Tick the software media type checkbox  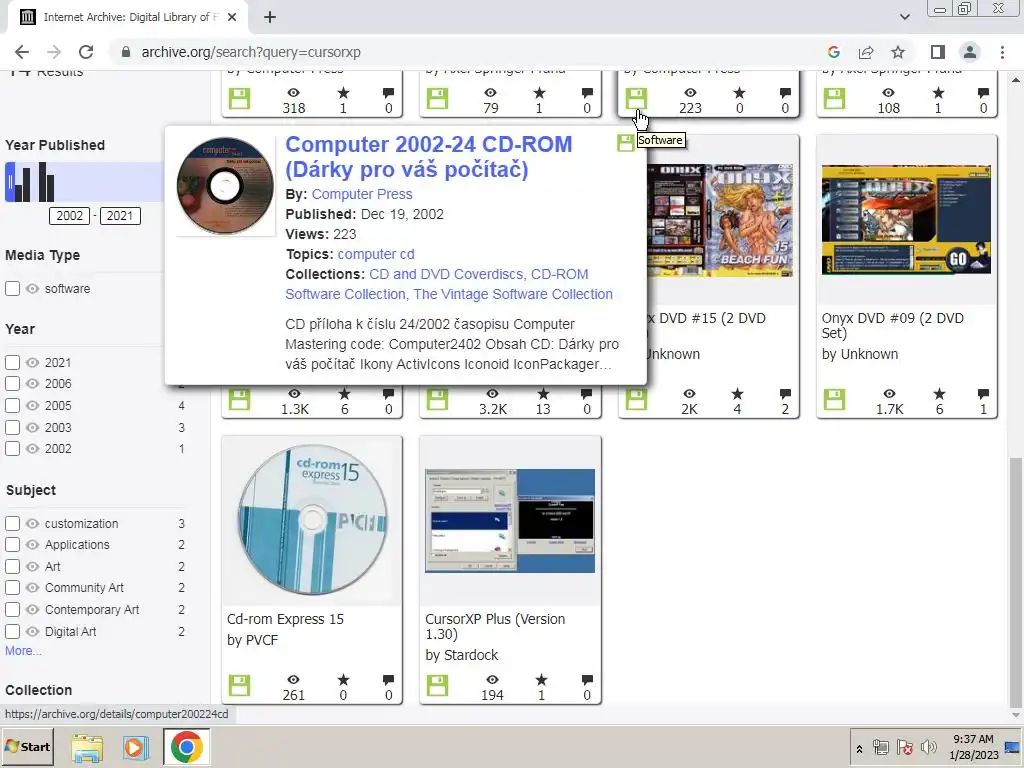pyautogui.click(x=12, y=289)
